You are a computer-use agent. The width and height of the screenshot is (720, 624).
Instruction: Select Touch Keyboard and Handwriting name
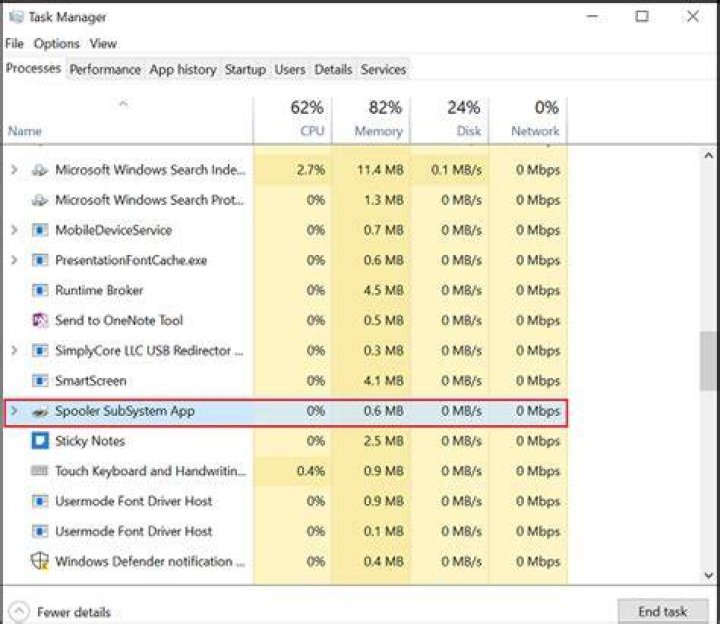151,471
